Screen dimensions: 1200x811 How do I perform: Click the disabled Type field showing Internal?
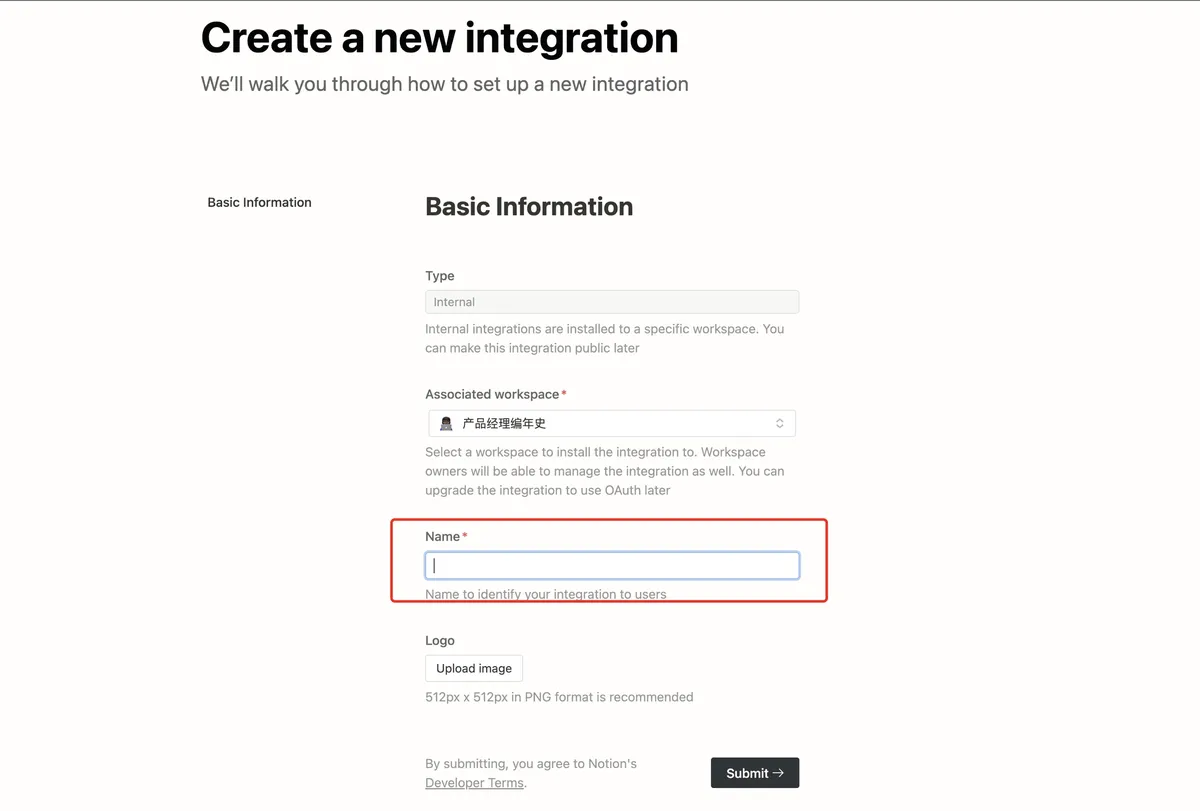[x=612, y=302]
